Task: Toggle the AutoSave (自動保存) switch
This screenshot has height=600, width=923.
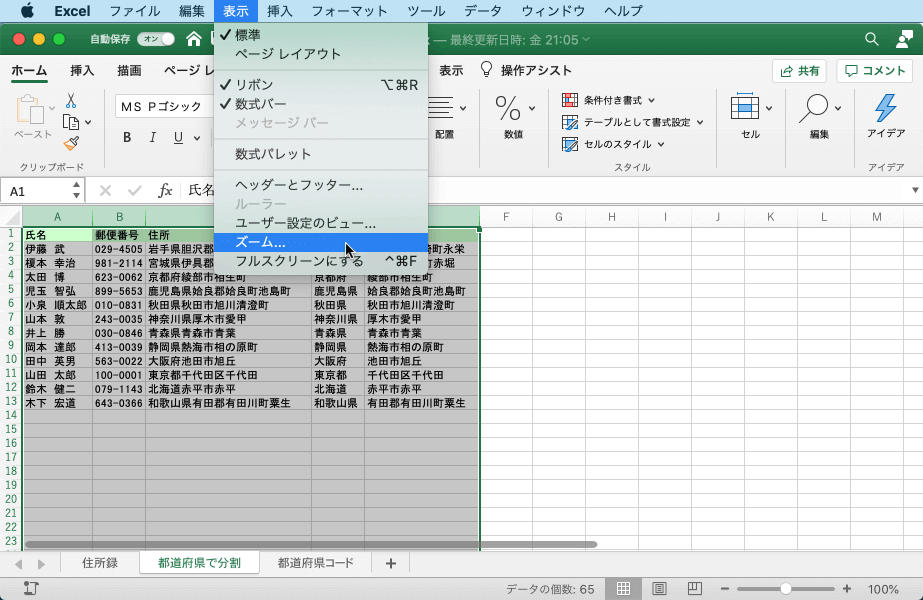Action: (157, 39)
